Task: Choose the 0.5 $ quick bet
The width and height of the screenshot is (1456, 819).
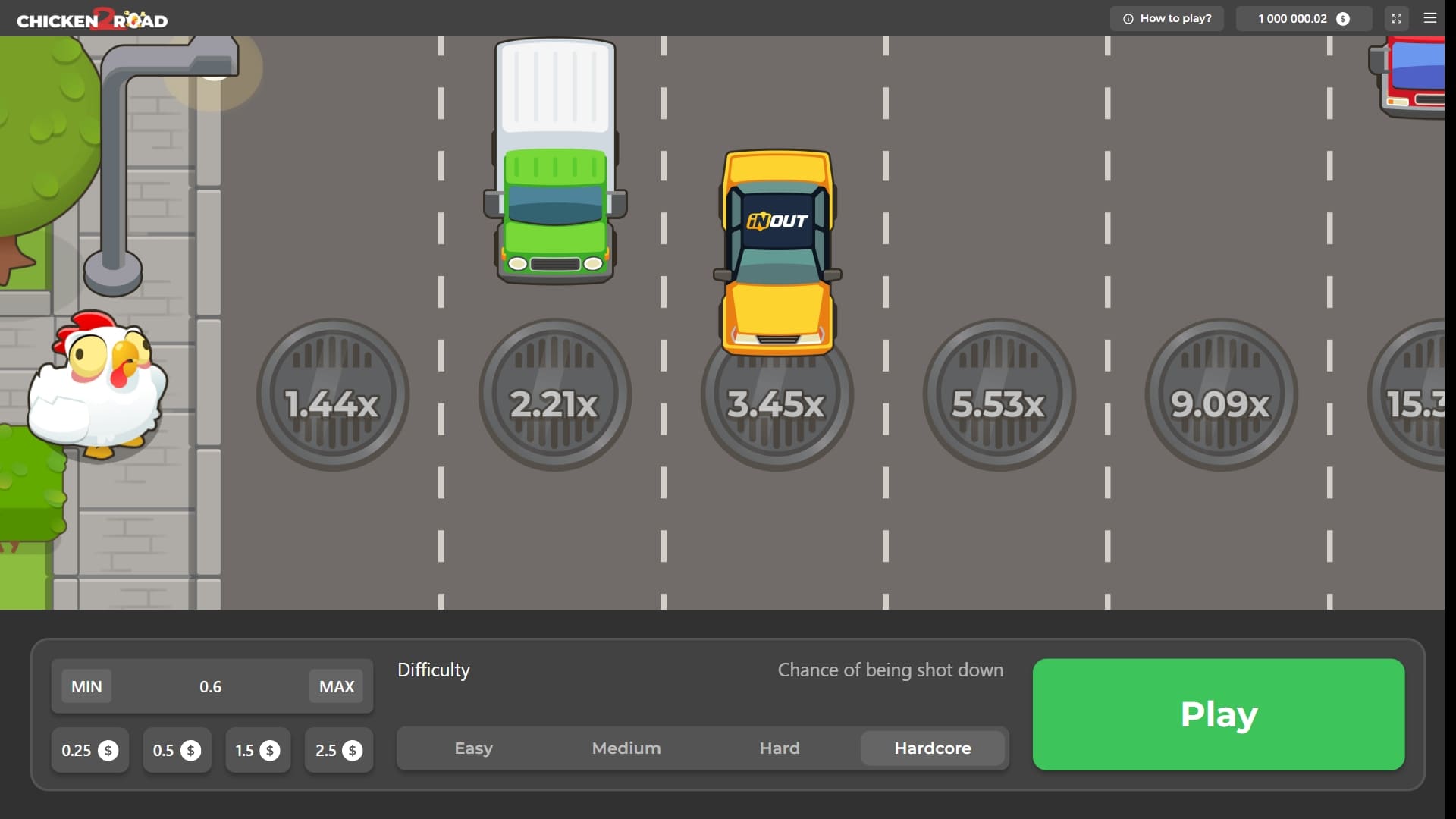Action: click(177, 750)
